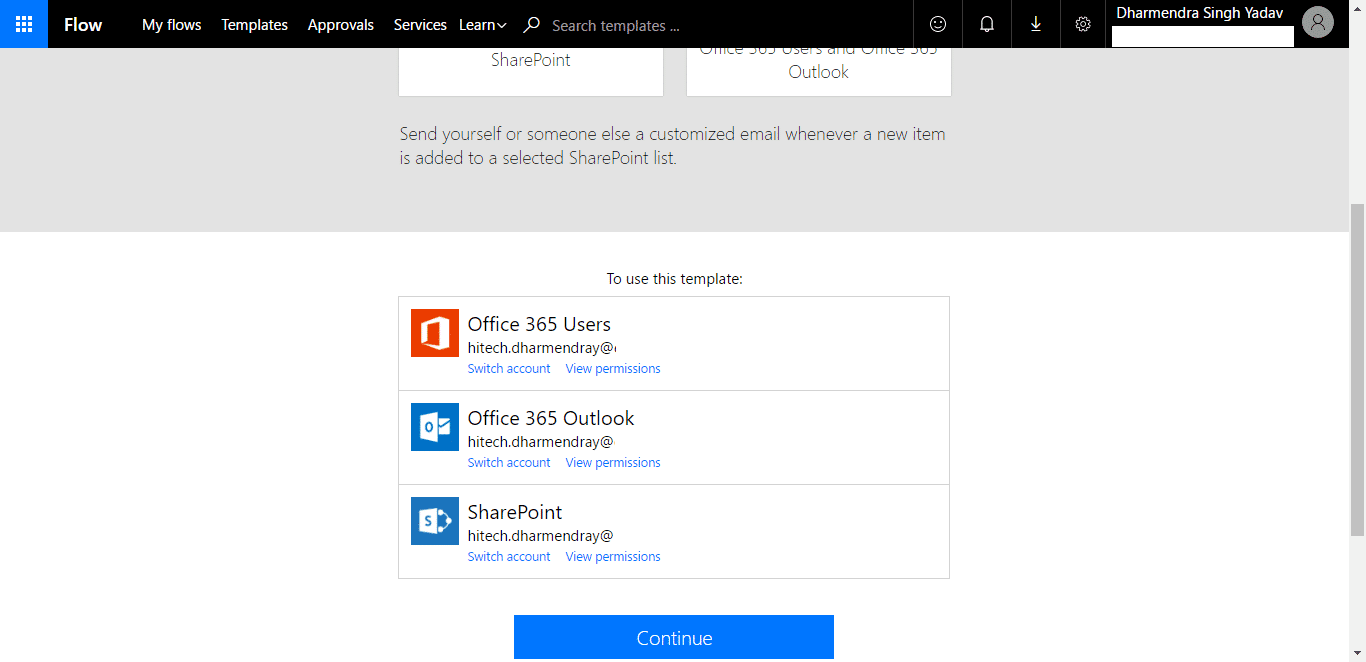The width and height of the screenshot is (1366, 662).
Task: Open the Templates page
Action: point(255,25)
